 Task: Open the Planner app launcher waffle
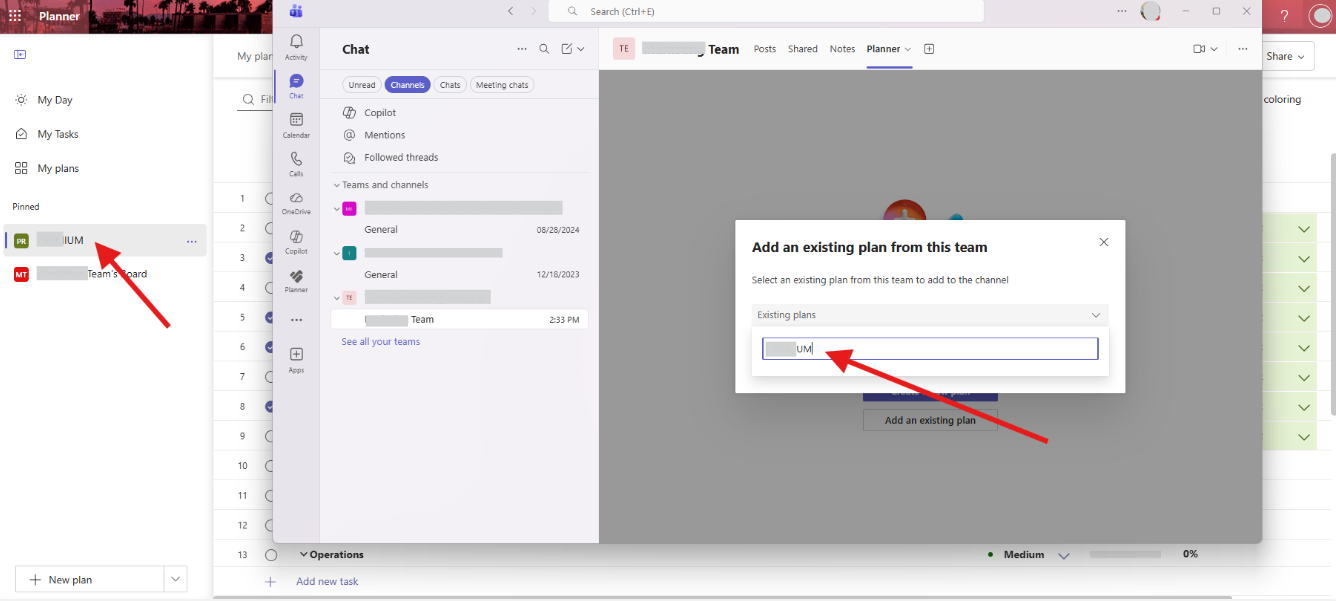click(15, 16)
